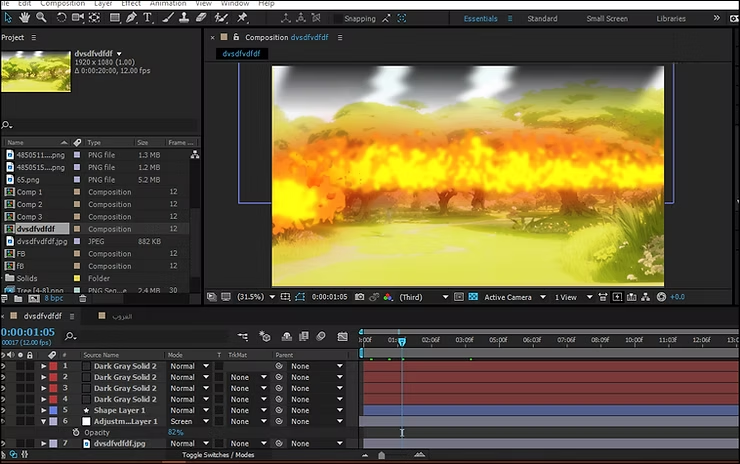Select the Brush tool
The width and height of the screenshot is (740, 464).
coord(168,18)
